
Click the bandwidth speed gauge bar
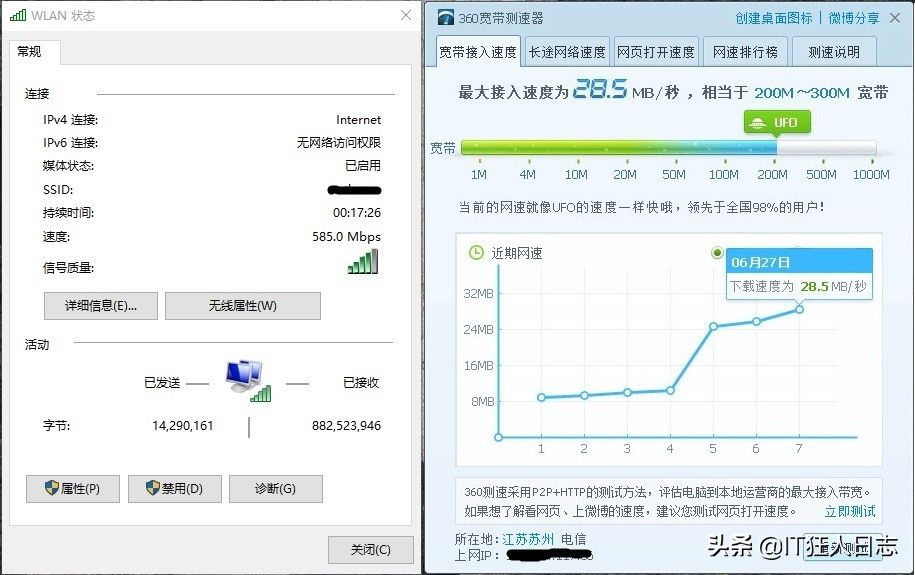667,148
